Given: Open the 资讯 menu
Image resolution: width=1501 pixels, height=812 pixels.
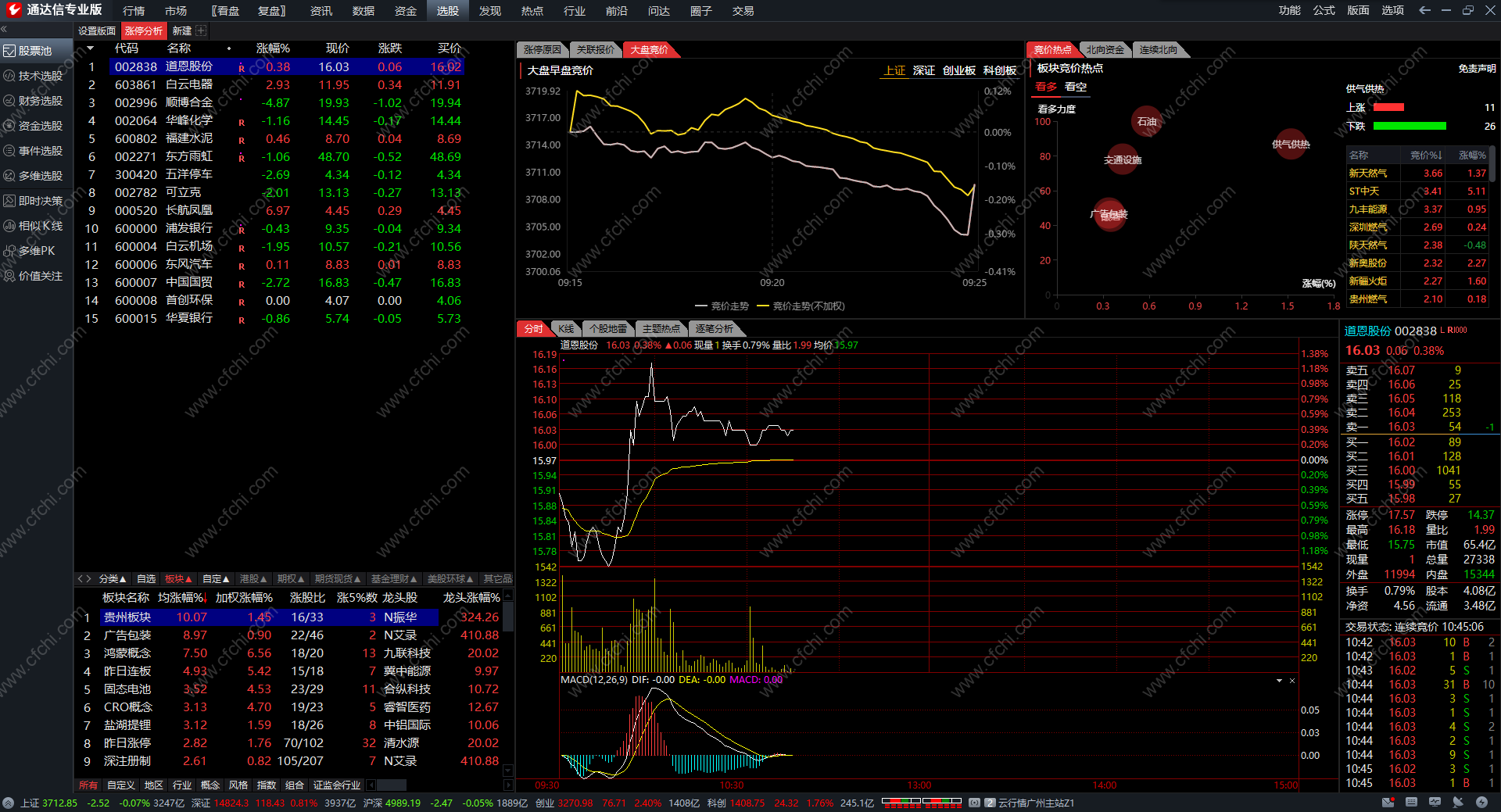Looking at the screenshot, I should click(321, 10).
